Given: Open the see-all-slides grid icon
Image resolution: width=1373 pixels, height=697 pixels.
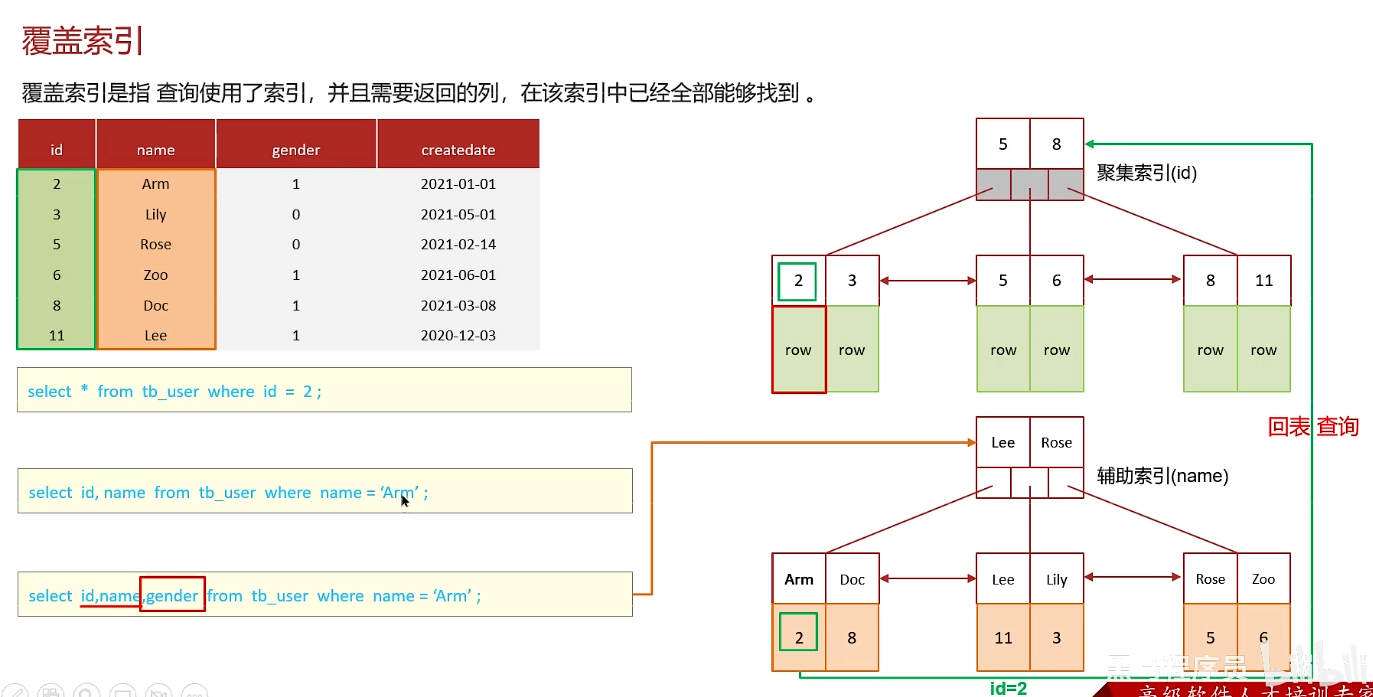Looking at the screenshot, I should click(x=51, y=691).
